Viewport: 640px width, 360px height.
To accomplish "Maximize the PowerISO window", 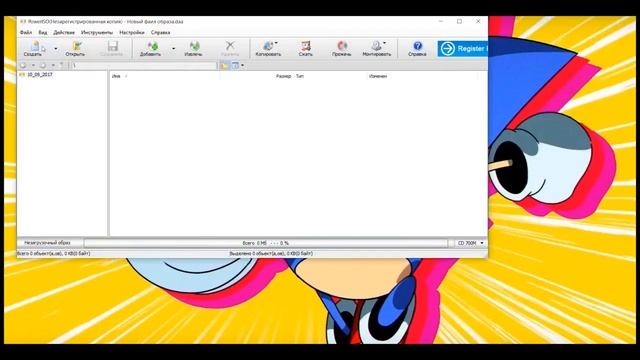I will [x=460, y=21].
